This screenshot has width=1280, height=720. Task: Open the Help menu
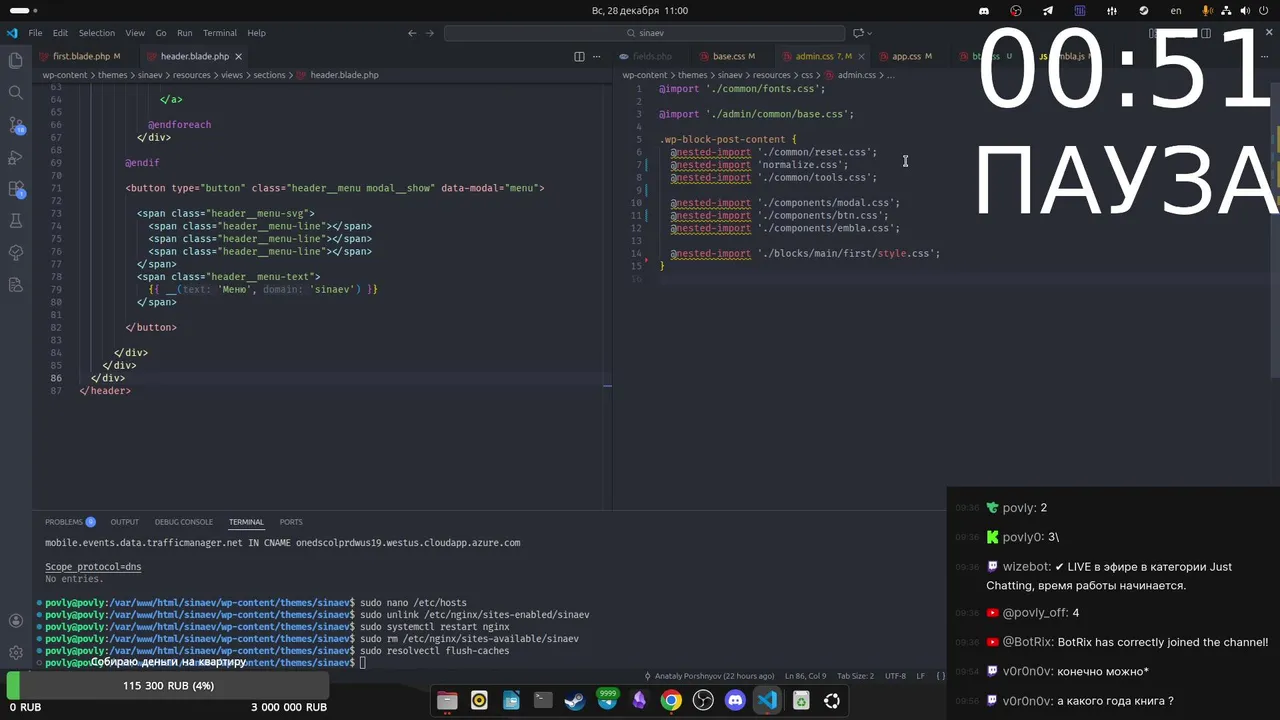(x=256, y=33)
